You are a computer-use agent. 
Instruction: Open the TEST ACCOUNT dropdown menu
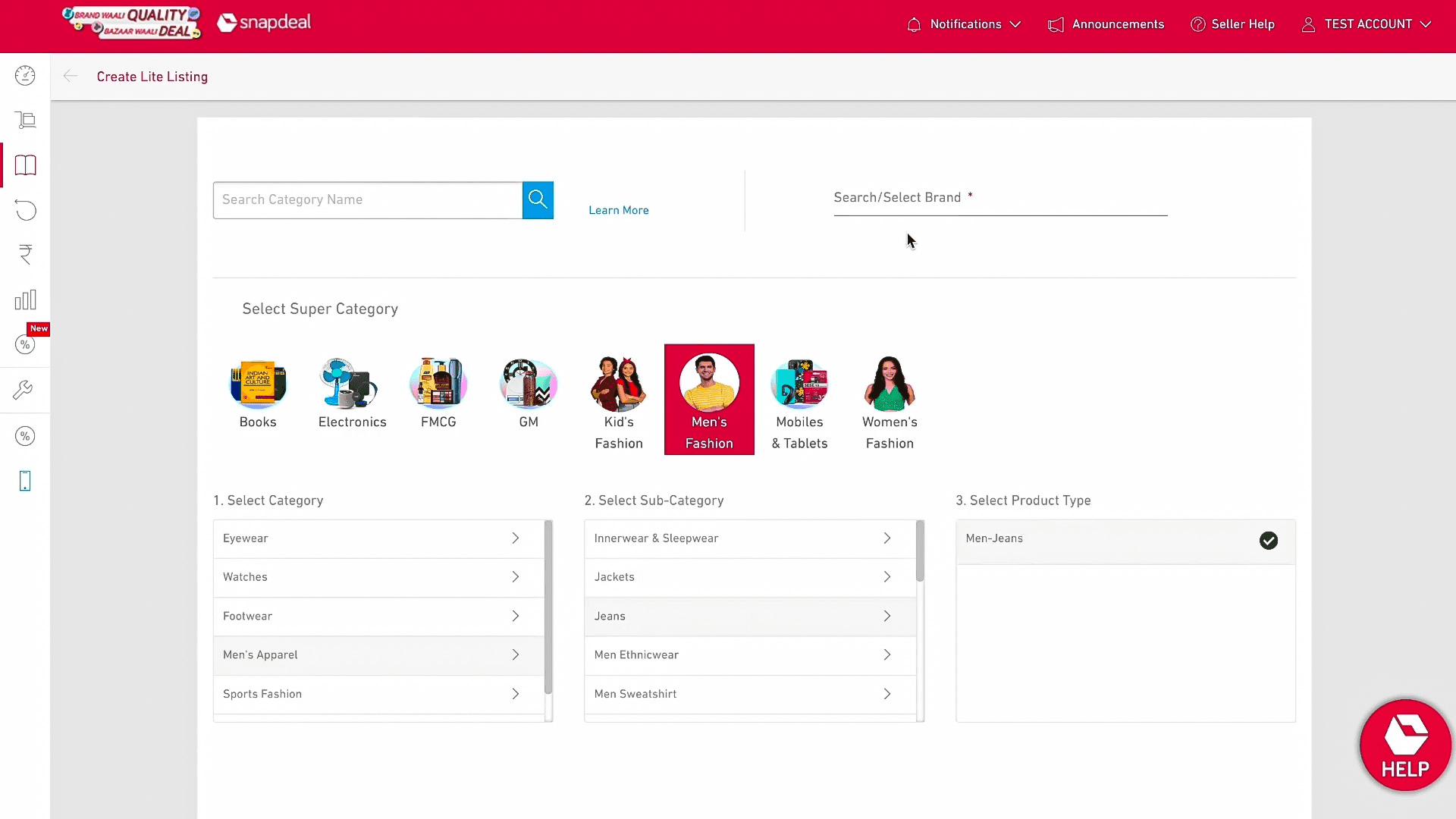[x=1367, y=24]
